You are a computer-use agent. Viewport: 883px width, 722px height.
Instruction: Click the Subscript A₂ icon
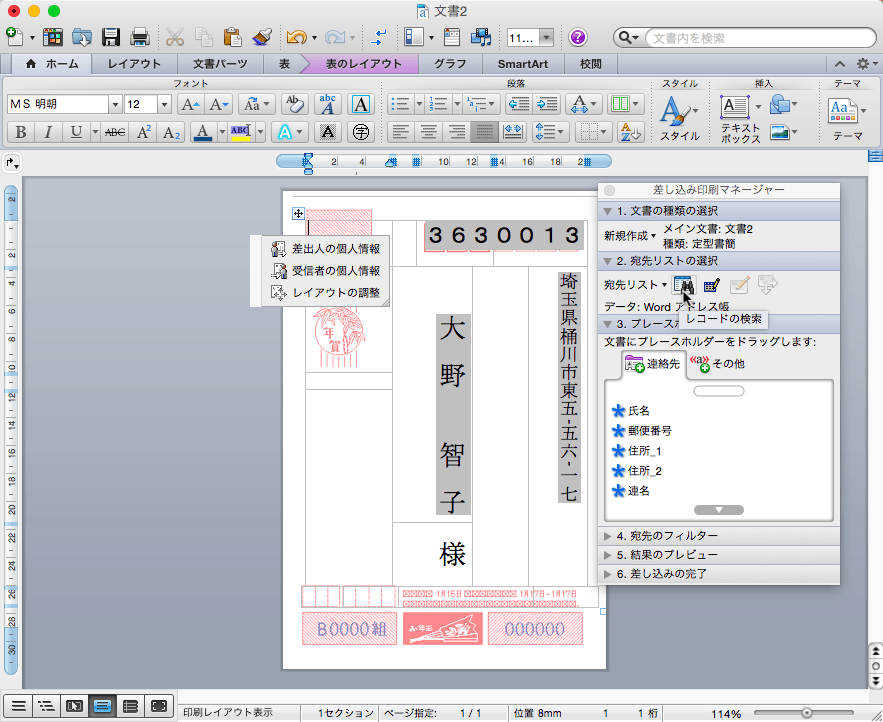(x=171, y=133)
